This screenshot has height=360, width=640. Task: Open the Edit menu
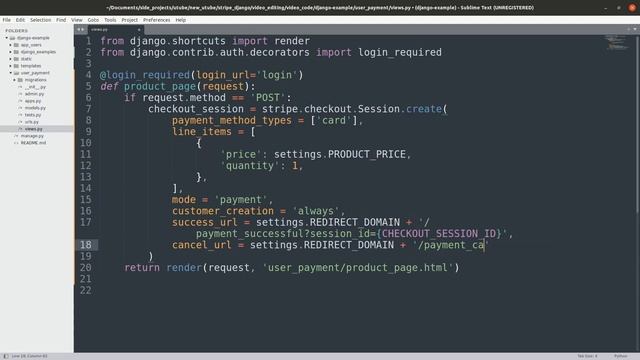click(x=20, y=20)
